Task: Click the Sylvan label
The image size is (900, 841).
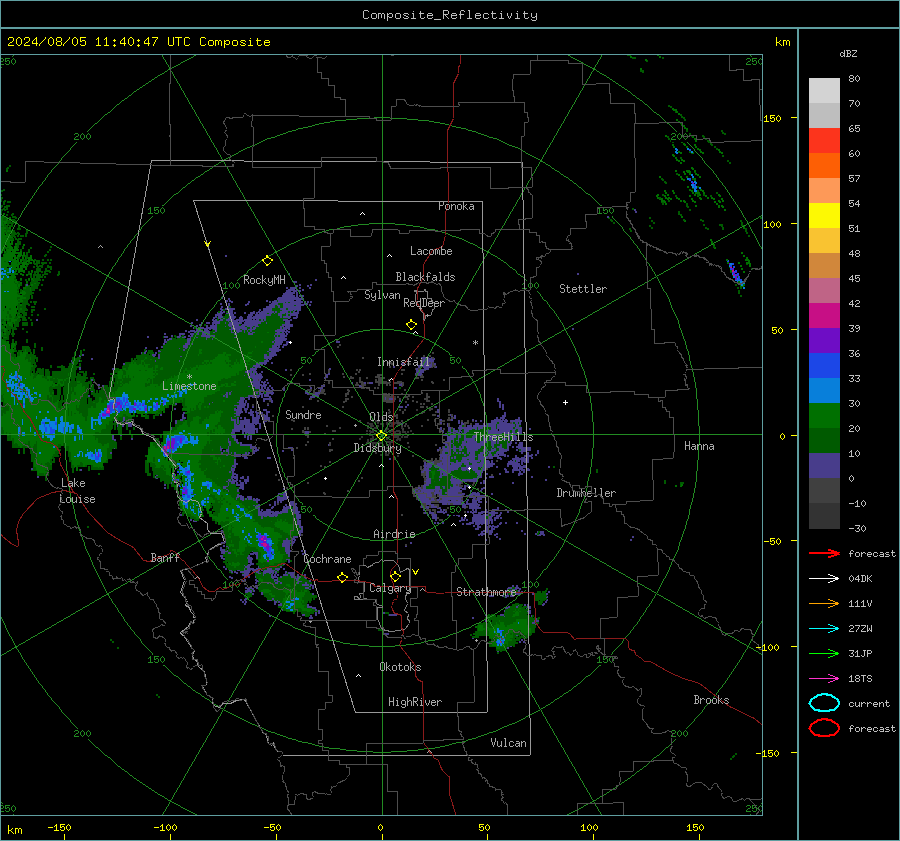Action: click(382, 295)
